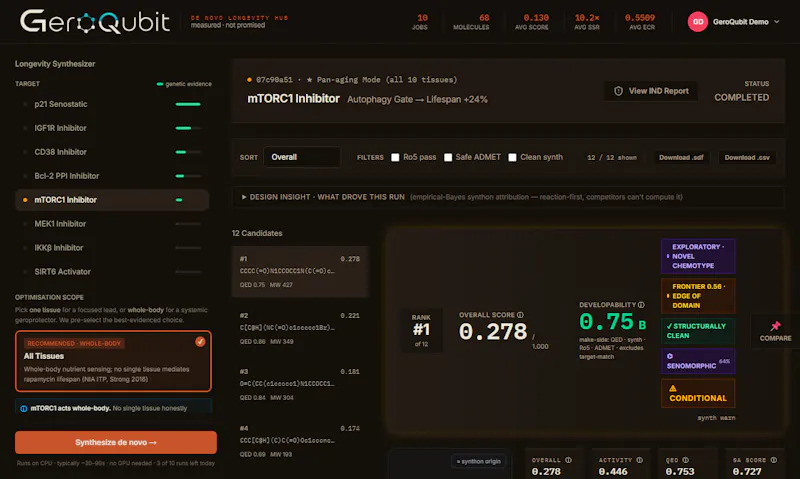The height and width of the screenshot is (479, 800).
Task: Click the info icon beside ACTIVITY metric
Action: (639, 460)
